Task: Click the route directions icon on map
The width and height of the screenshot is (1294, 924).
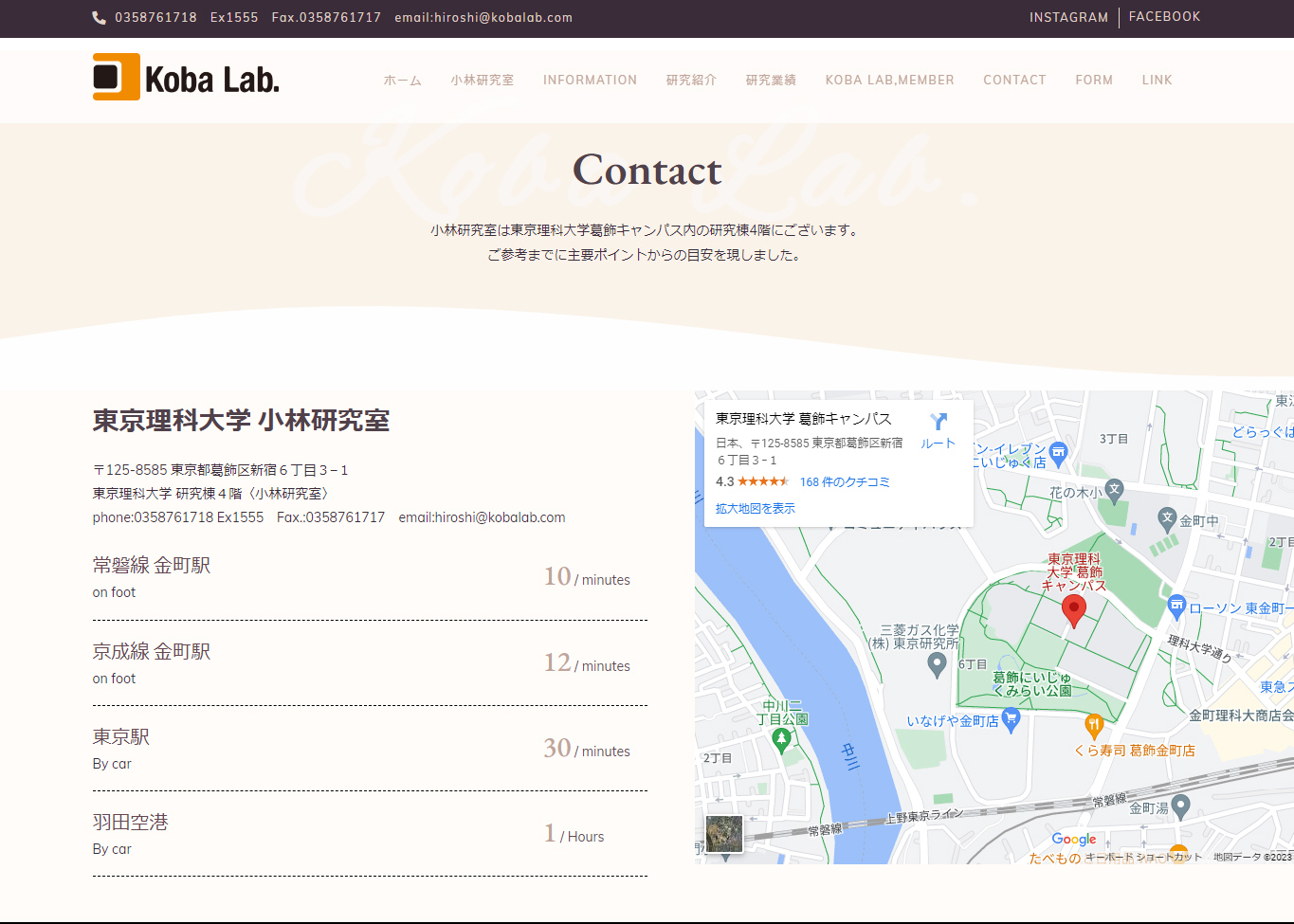Action: point(938,423)
